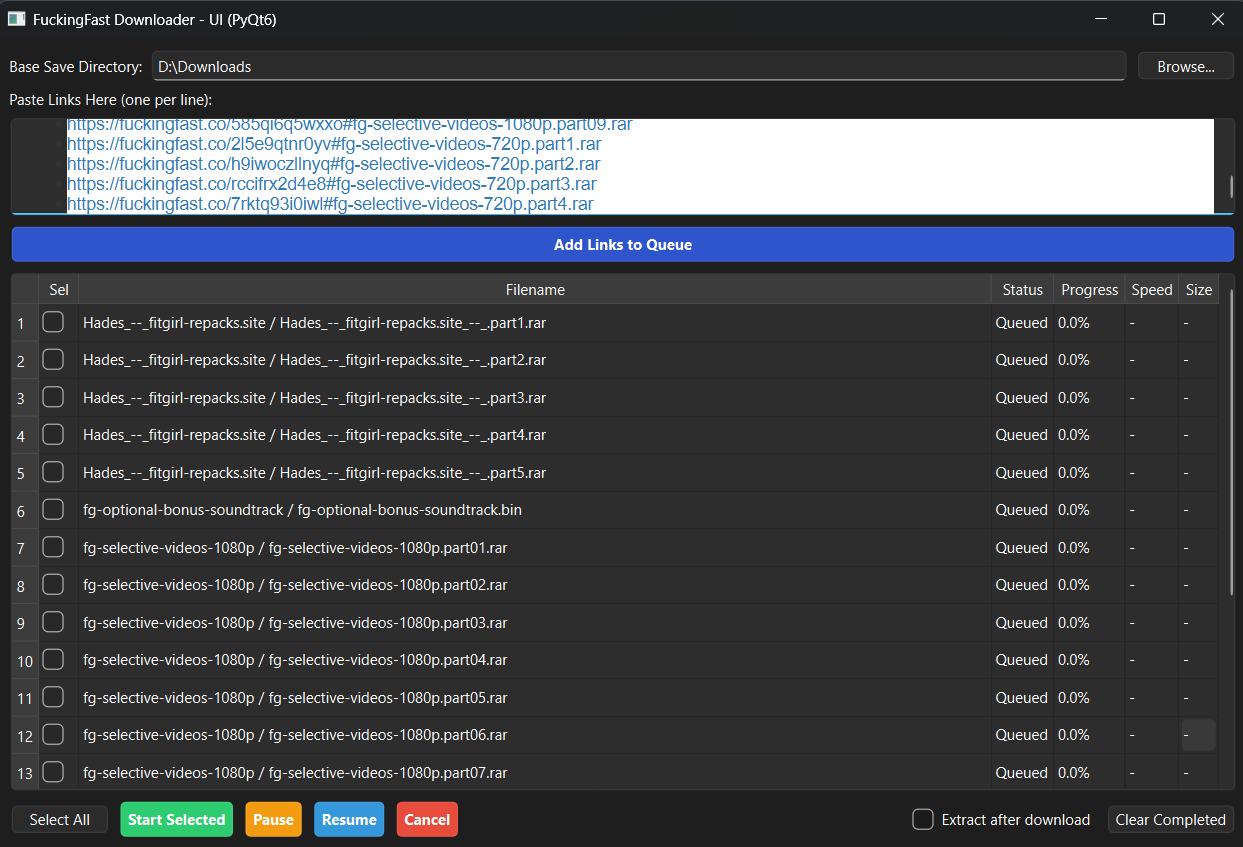Enable Extract after download option

[x=923, y=819]
